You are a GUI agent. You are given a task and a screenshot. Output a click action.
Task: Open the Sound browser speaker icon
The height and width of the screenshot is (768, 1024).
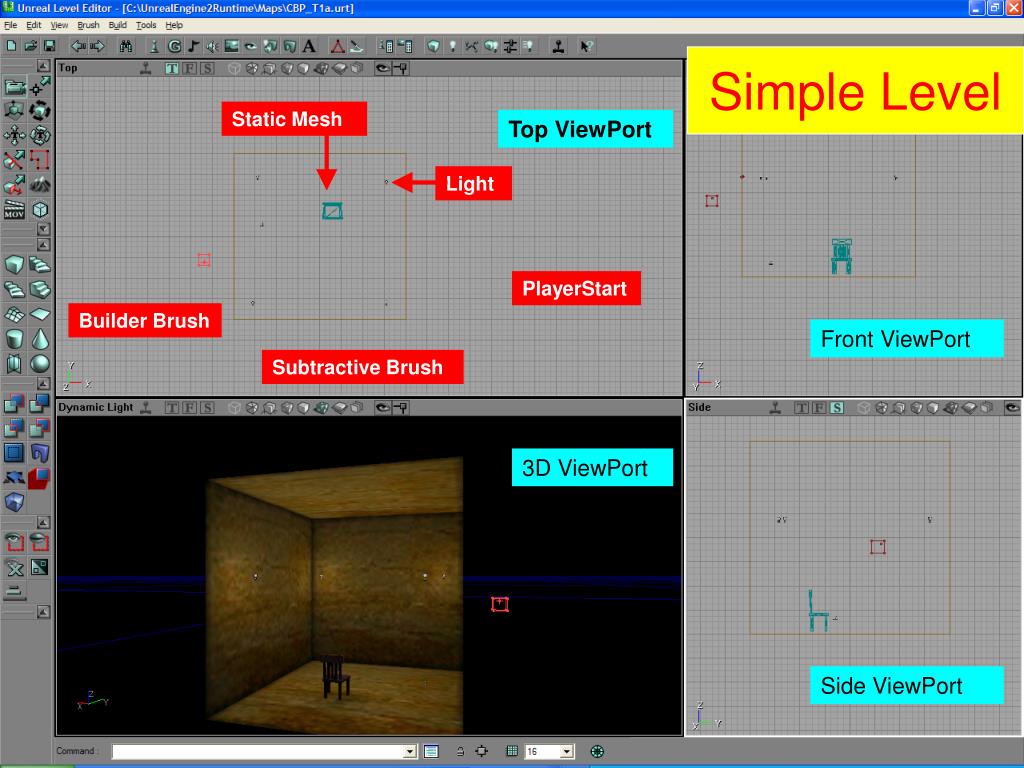click(x=212, y=46)
